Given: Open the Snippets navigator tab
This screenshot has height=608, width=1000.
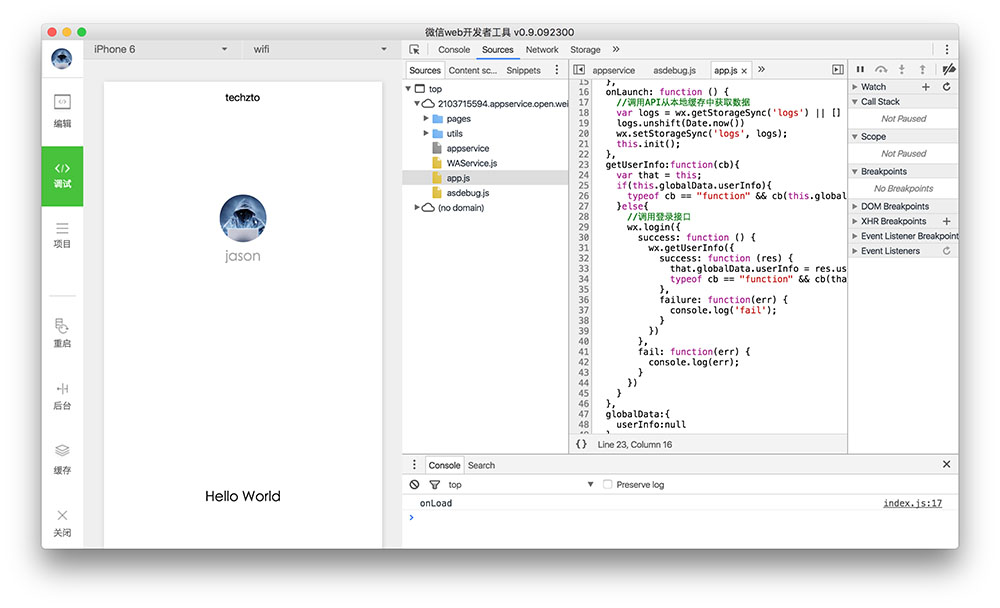Looking at the screenshot, I should pyautogui.click(x=524, y=70).
